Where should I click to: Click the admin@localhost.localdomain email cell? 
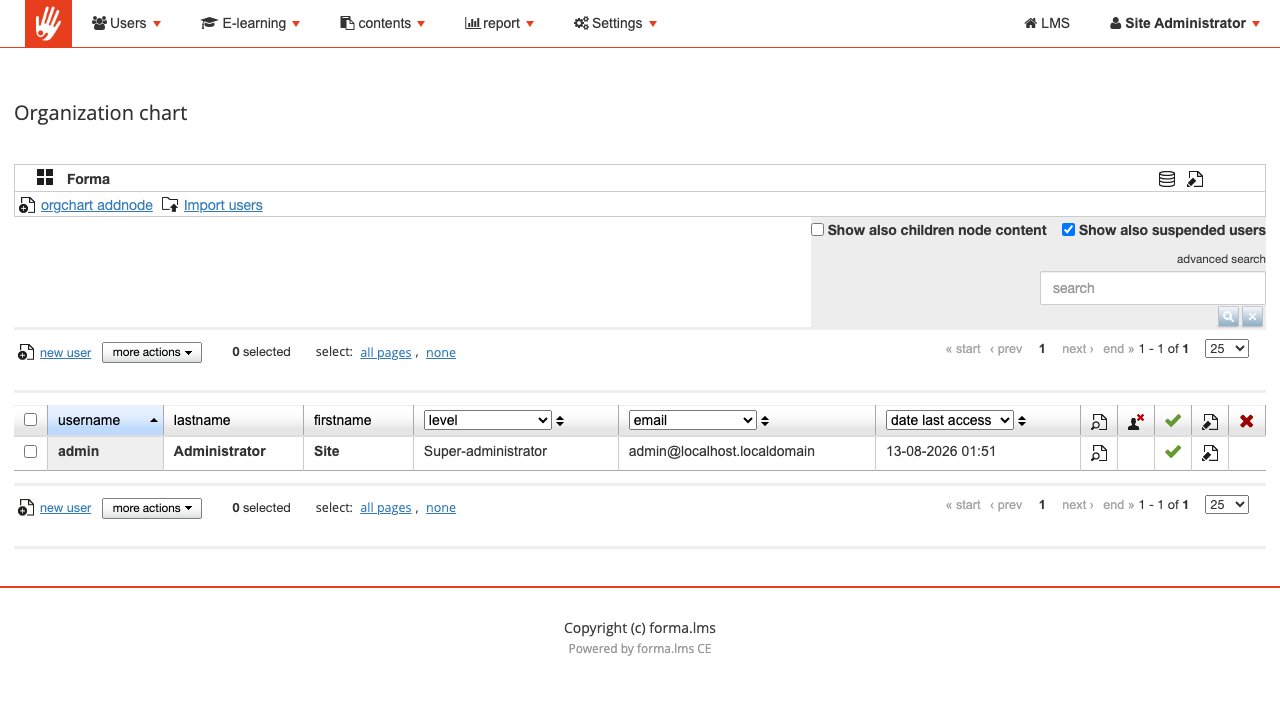(747, 452)
